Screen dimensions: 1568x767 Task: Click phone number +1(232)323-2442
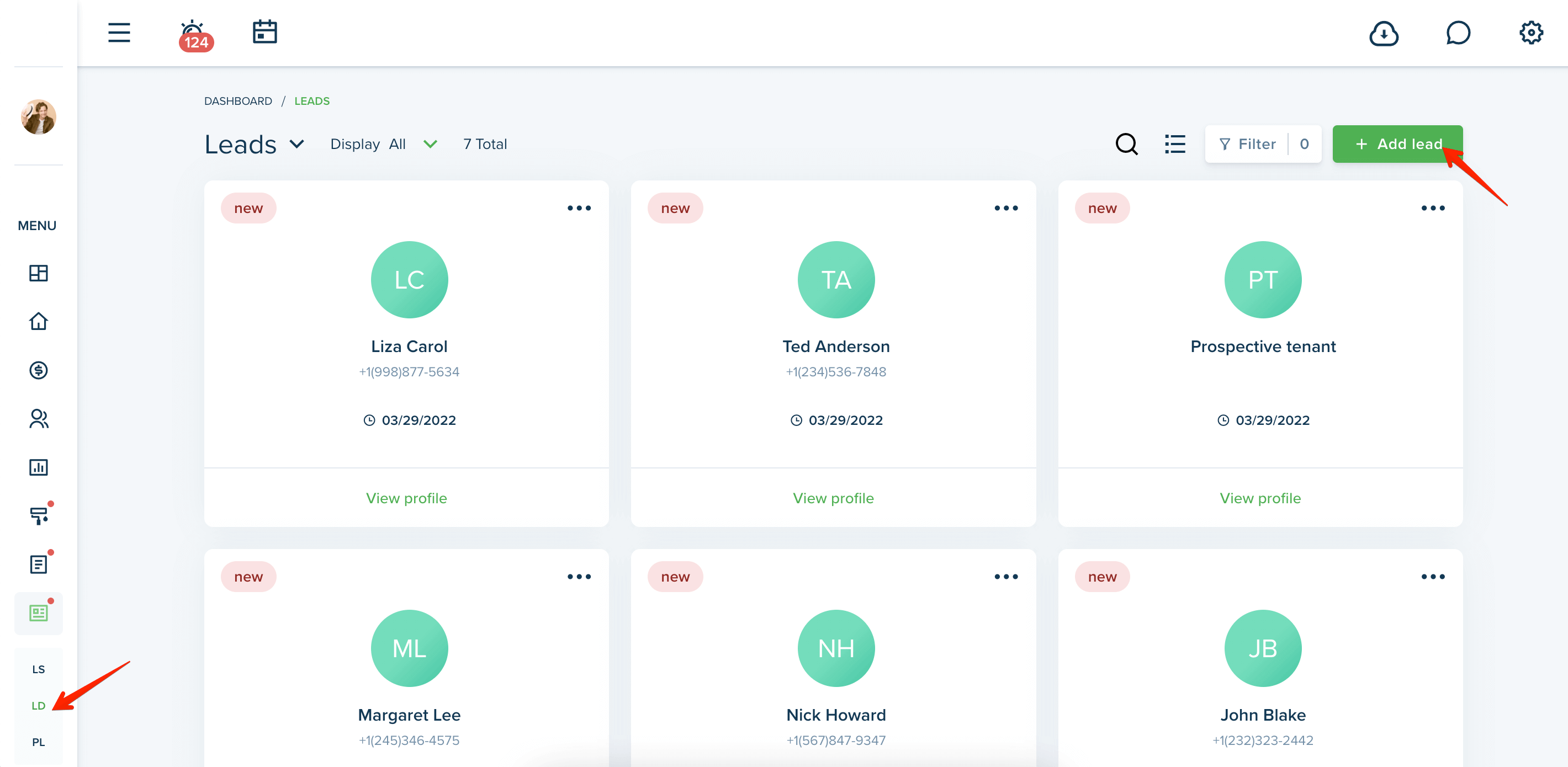point(1263,740)
